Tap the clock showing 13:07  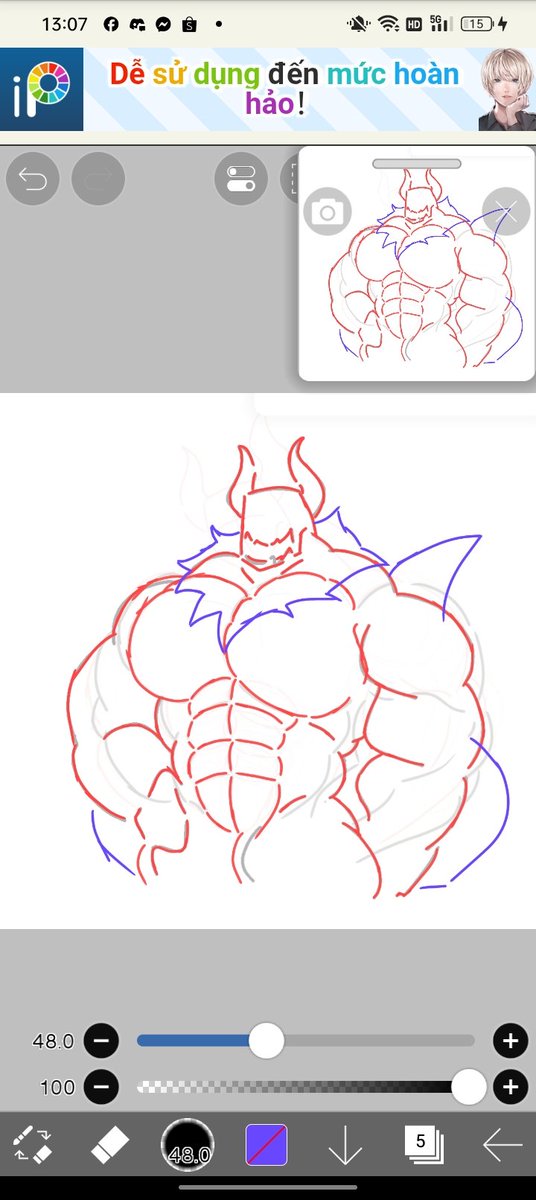coord(64,23)
